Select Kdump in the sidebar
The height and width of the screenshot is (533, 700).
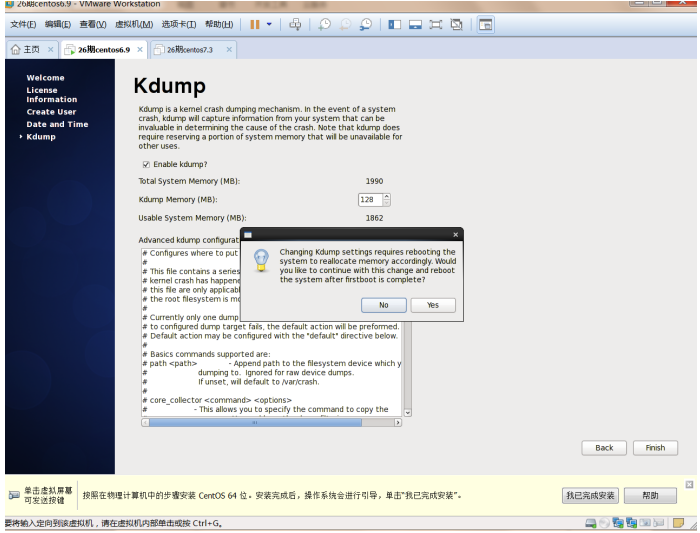pos(41,137)
